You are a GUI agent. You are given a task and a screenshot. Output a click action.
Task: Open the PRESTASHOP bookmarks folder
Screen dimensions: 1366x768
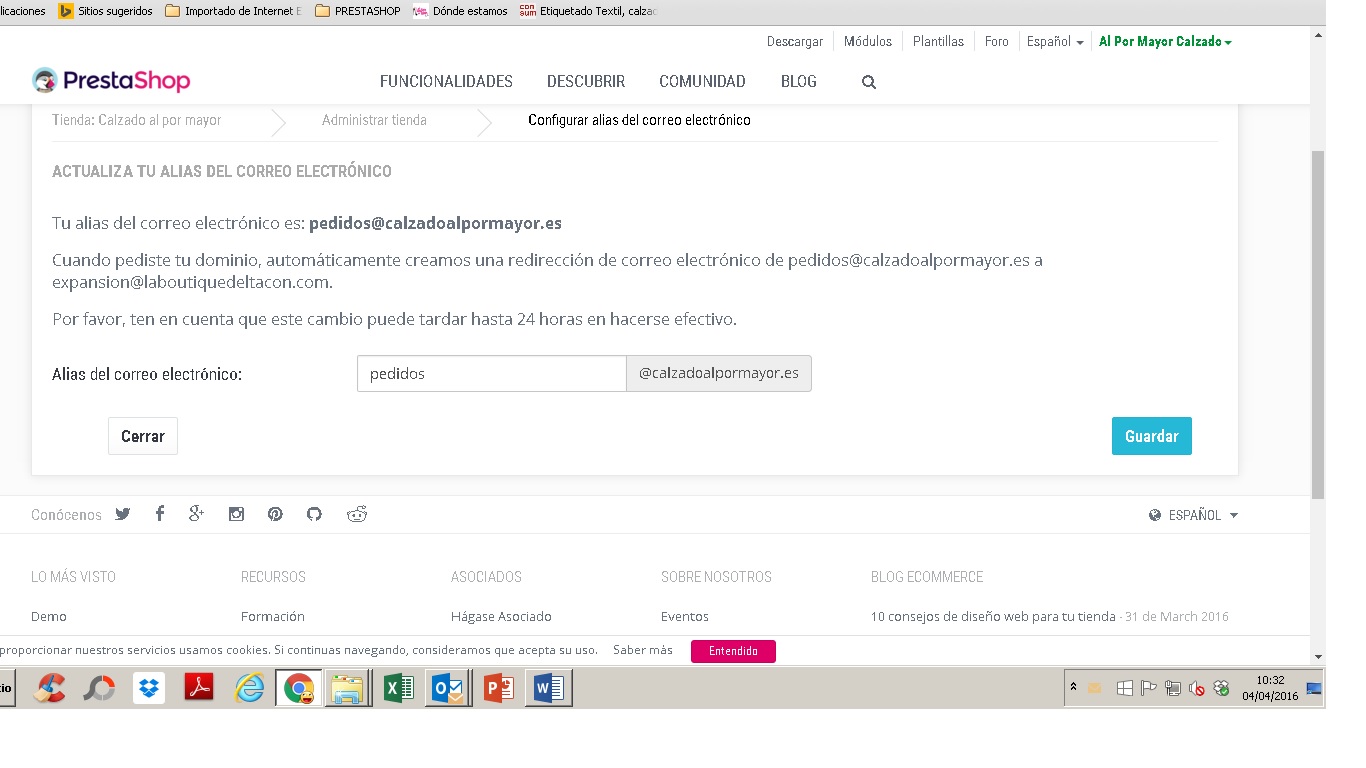(358, 12)
